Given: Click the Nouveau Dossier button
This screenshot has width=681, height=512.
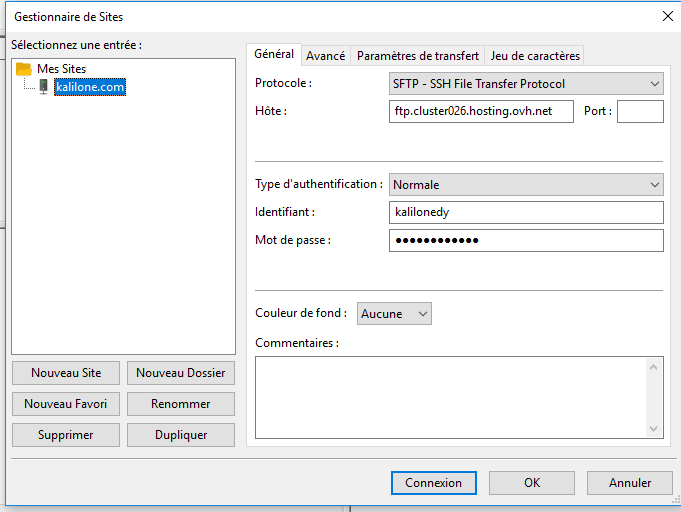Looking at the screenshot, I should [181, 373].
